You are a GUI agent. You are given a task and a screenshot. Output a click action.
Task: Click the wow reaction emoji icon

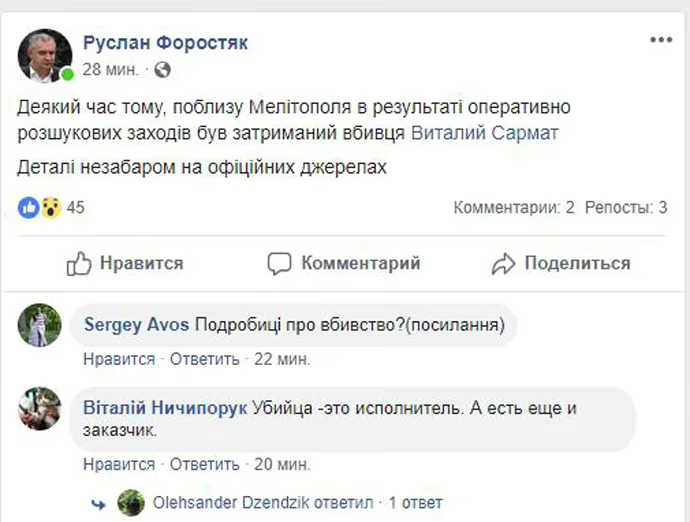point(50,208)
